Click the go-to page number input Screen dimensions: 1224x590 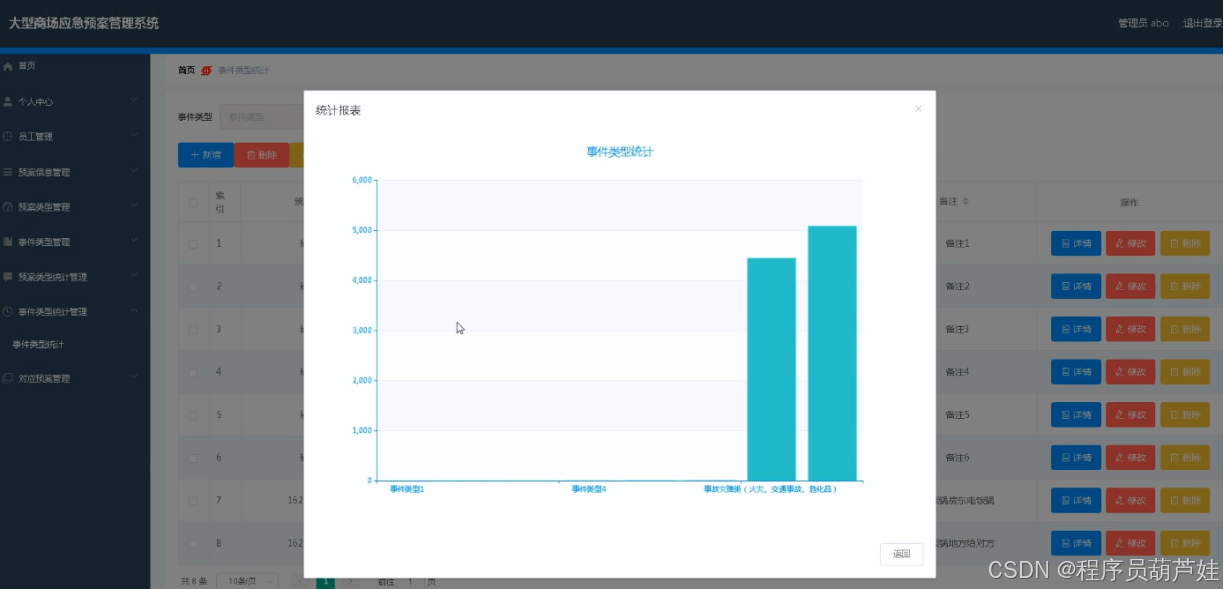[x=409, y=581]
